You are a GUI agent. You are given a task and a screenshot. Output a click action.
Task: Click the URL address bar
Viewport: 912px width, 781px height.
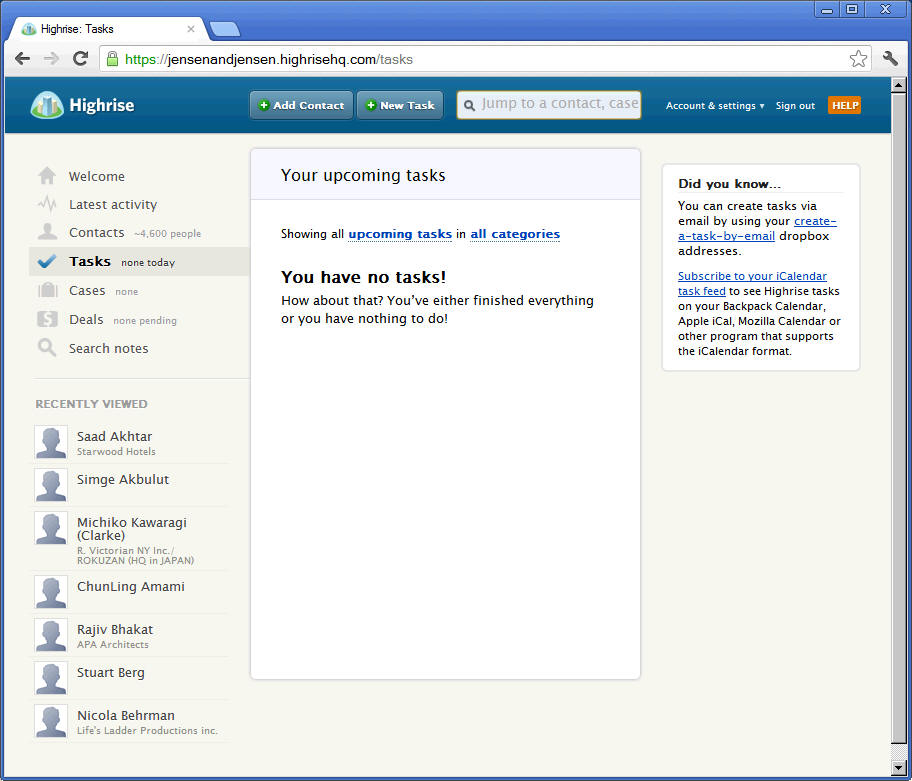click(x=485, y=59)
